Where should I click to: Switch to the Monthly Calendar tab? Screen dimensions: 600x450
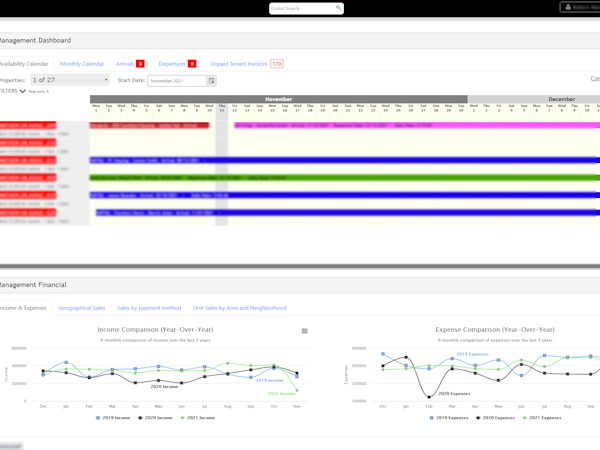click(x=82, y=64)
